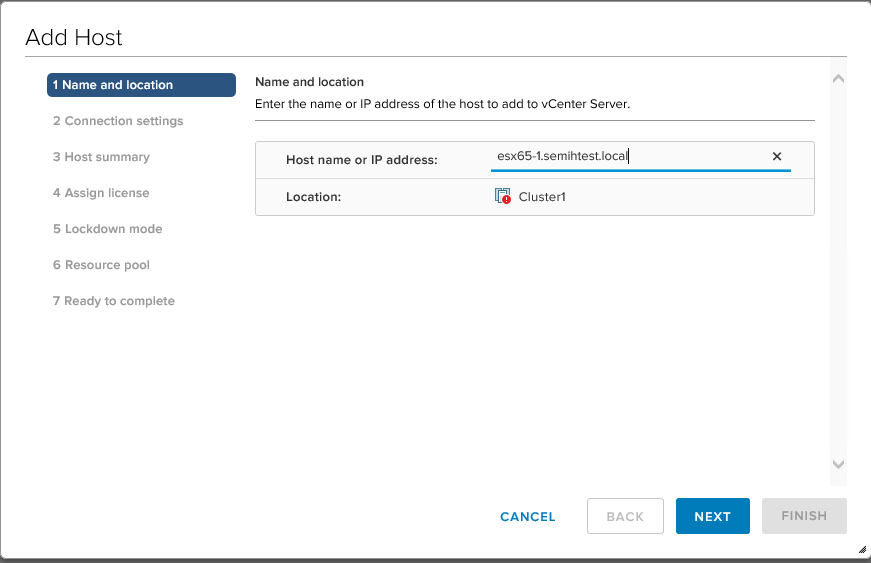Click the dialog resize grip corner
This screenshot has width=871, height=563.
(x=861, y=549)
